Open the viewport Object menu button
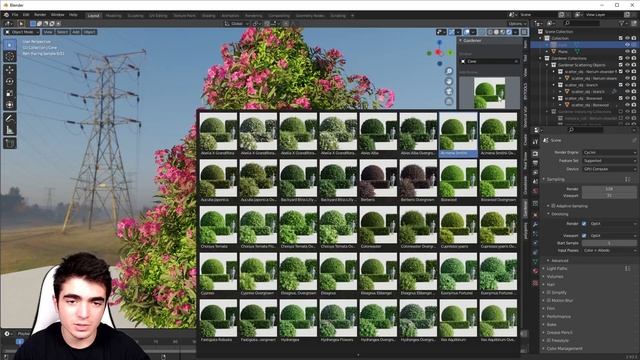Screen dimensions: 640x360 (89, 32)
